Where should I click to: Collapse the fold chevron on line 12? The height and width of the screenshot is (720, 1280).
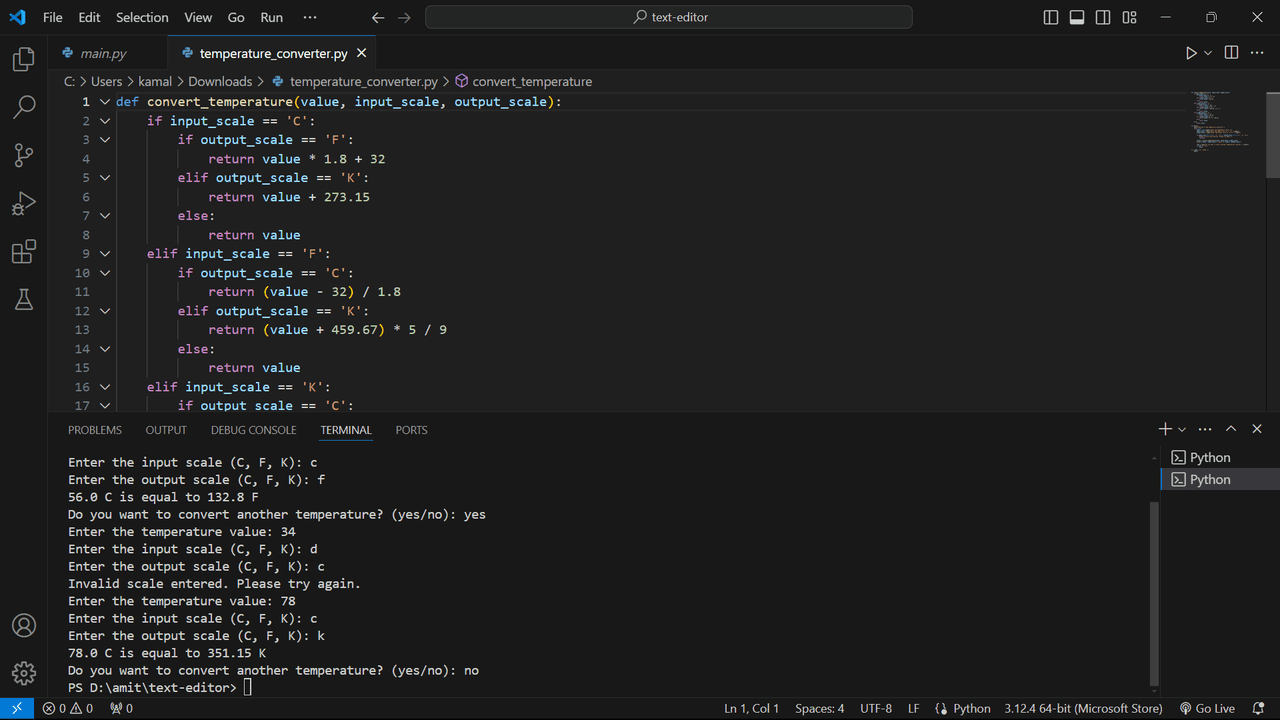[104, 311]
